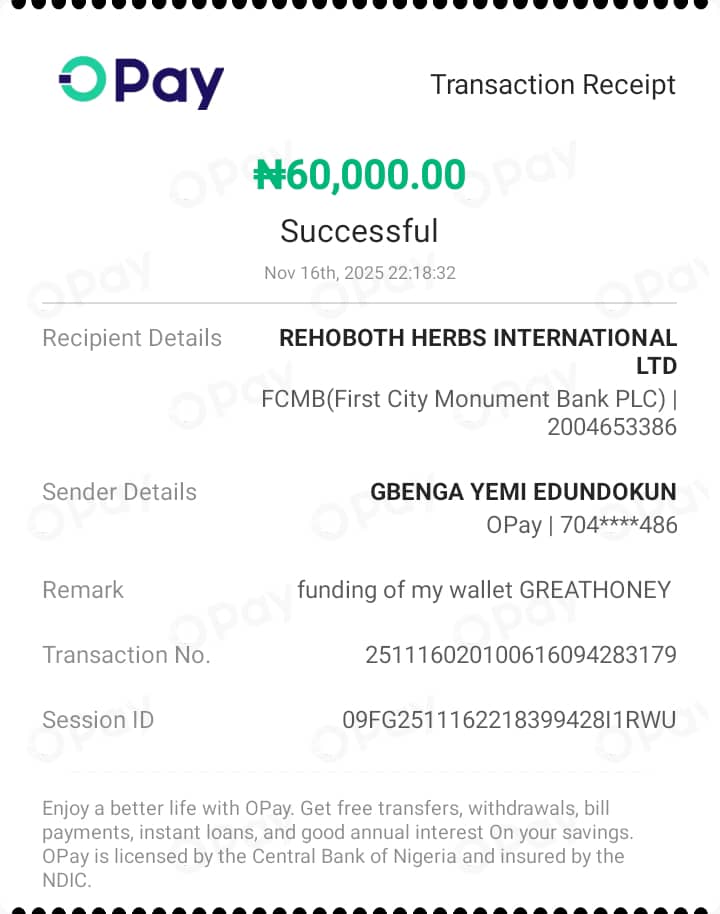
Task: Click the dark blue "Pay" wordmark
Action: click(x=168, y=83)
